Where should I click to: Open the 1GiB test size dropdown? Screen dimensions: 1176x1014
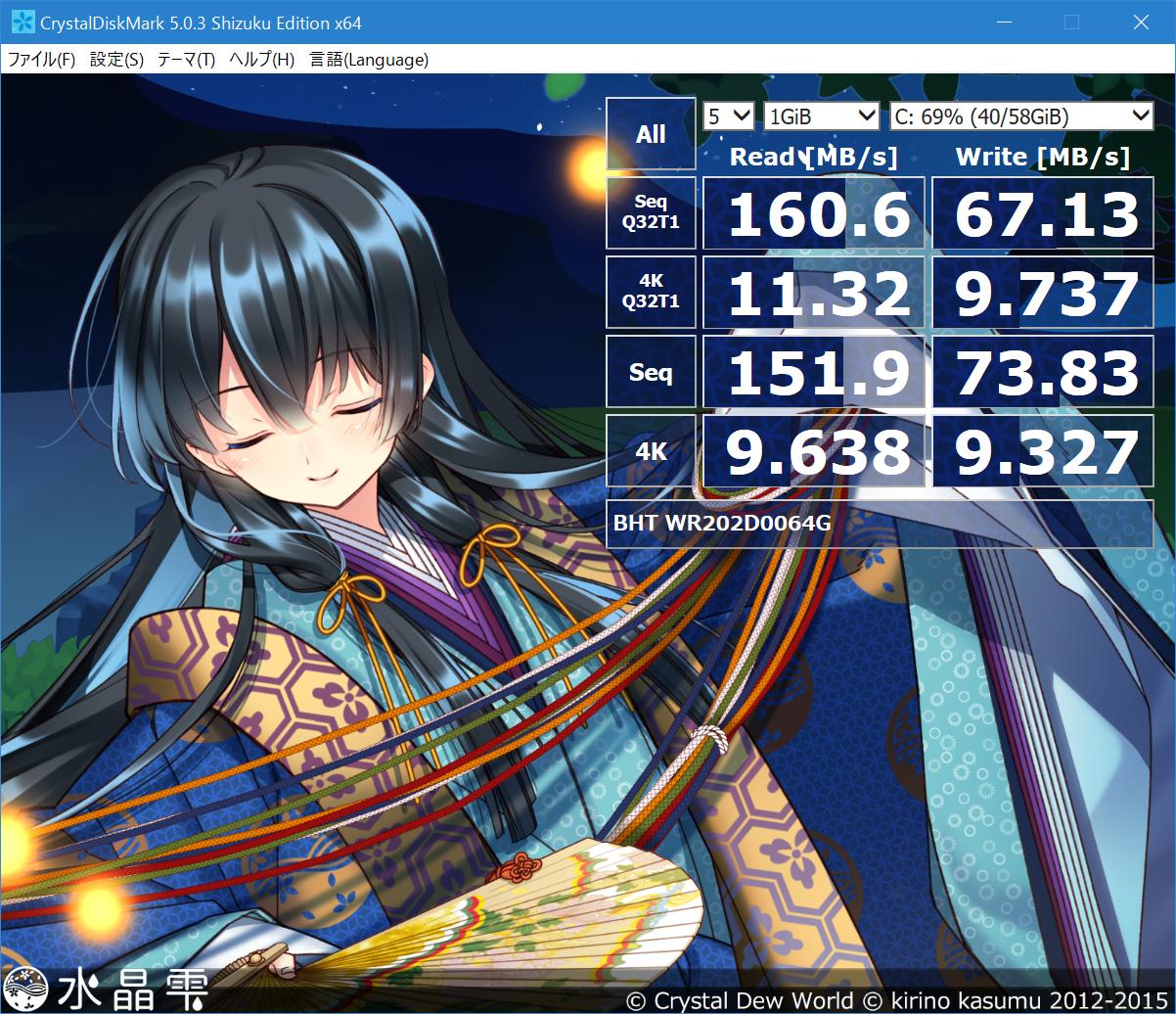[822, 116]
